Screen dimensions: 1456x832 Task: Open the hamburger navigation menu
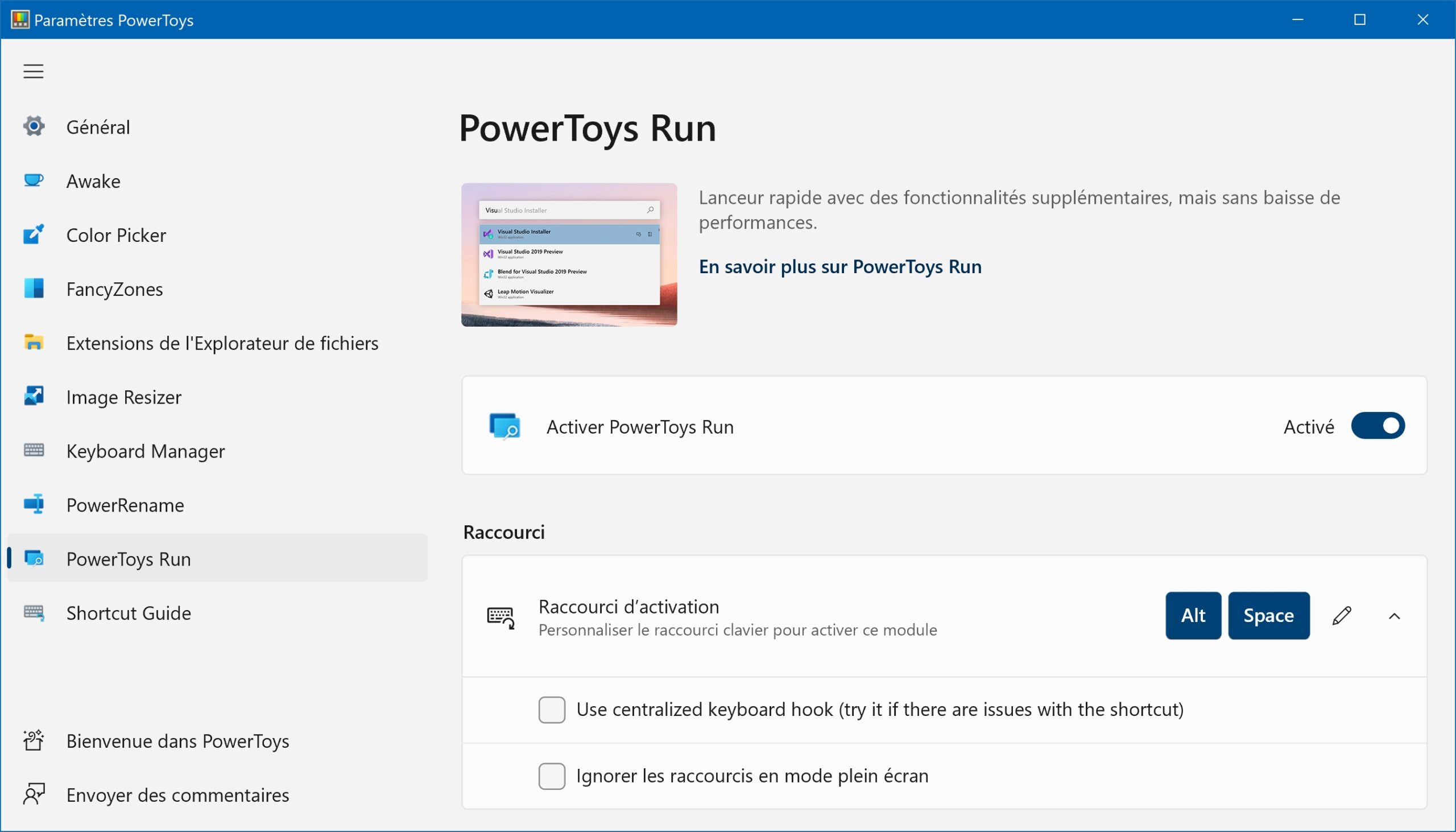tap(33, 72)
